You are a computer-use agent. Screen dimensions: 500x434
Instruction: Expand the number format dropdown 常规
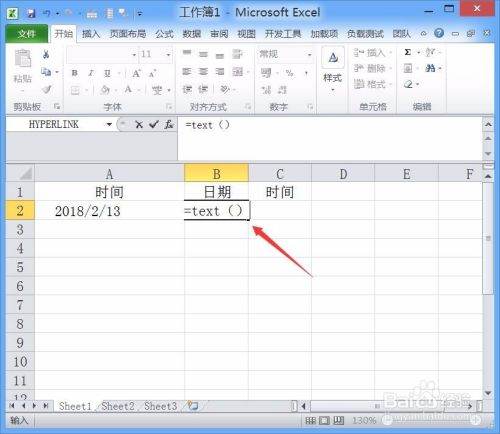[x=309, y=54]
